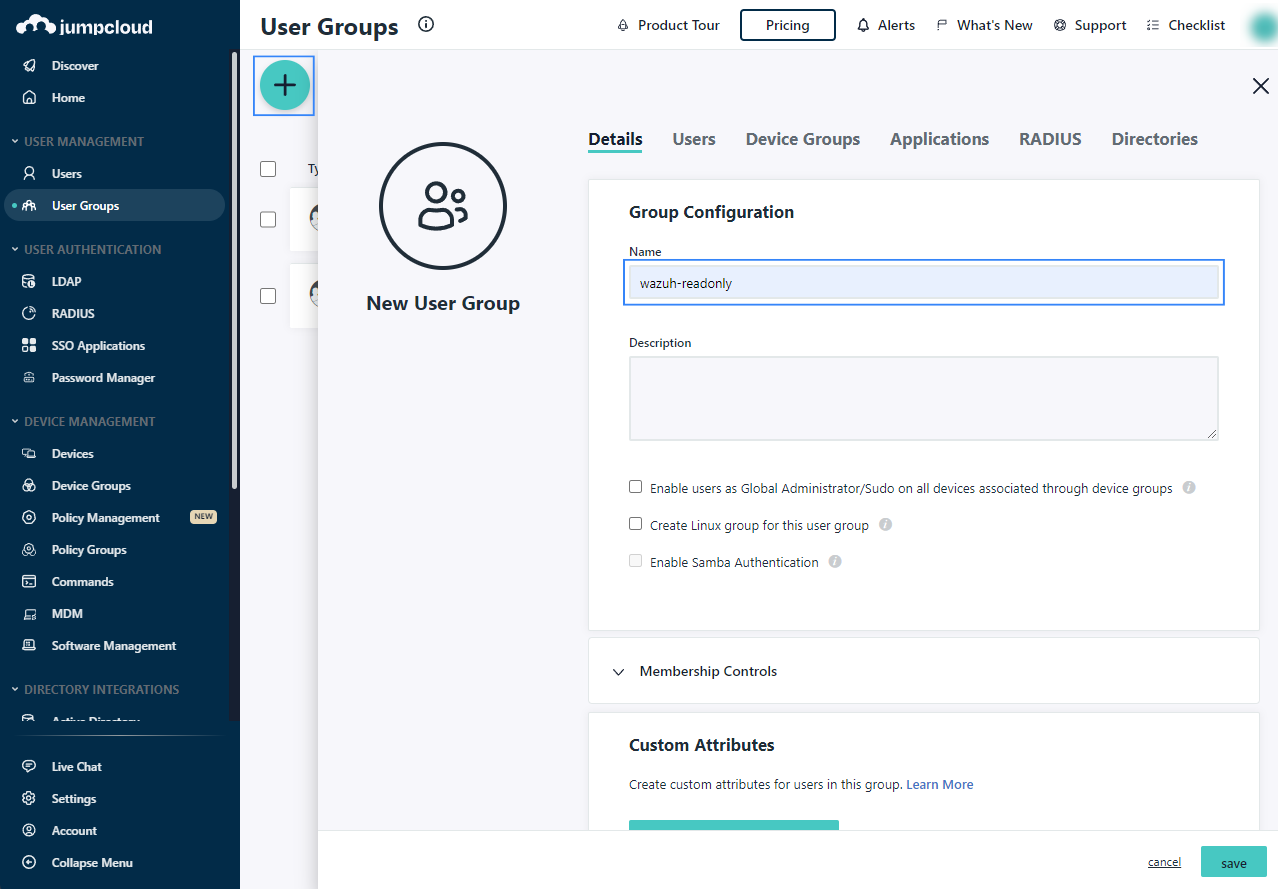1278x889 pixels.
Task: Switch to the Device Groups tab
Action: 802,140
